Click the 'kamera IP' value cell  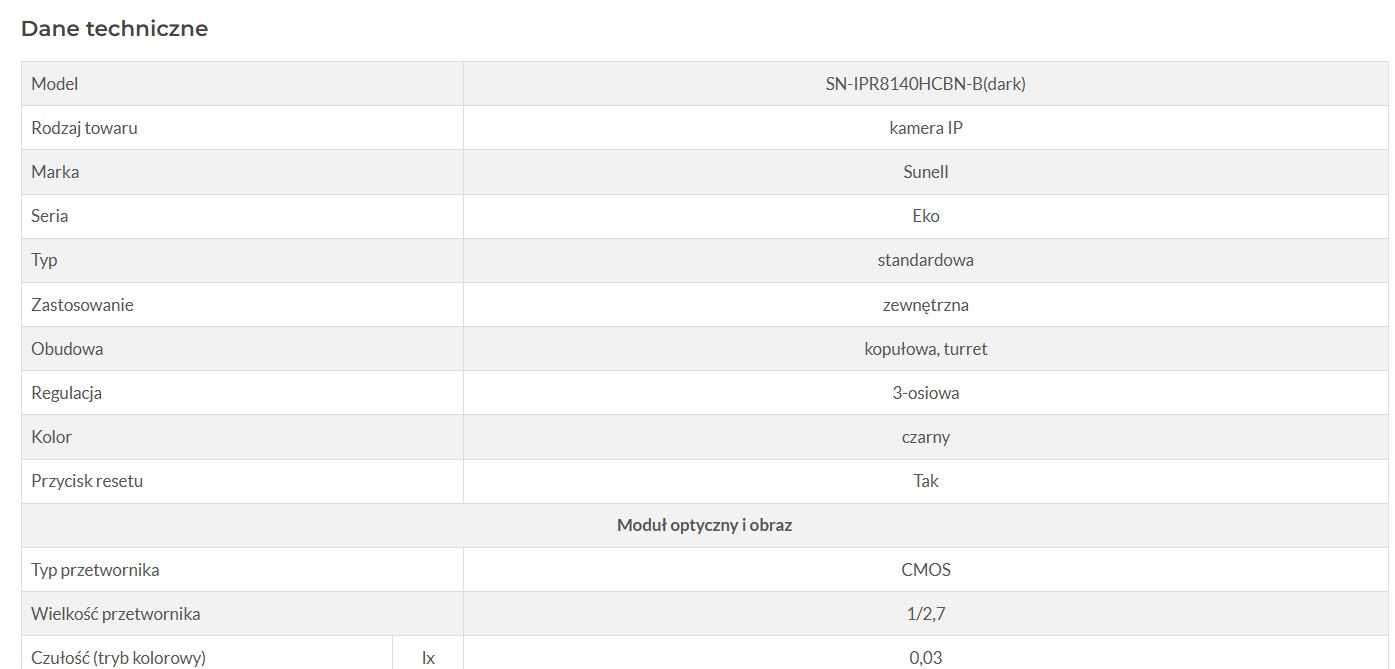925,128
